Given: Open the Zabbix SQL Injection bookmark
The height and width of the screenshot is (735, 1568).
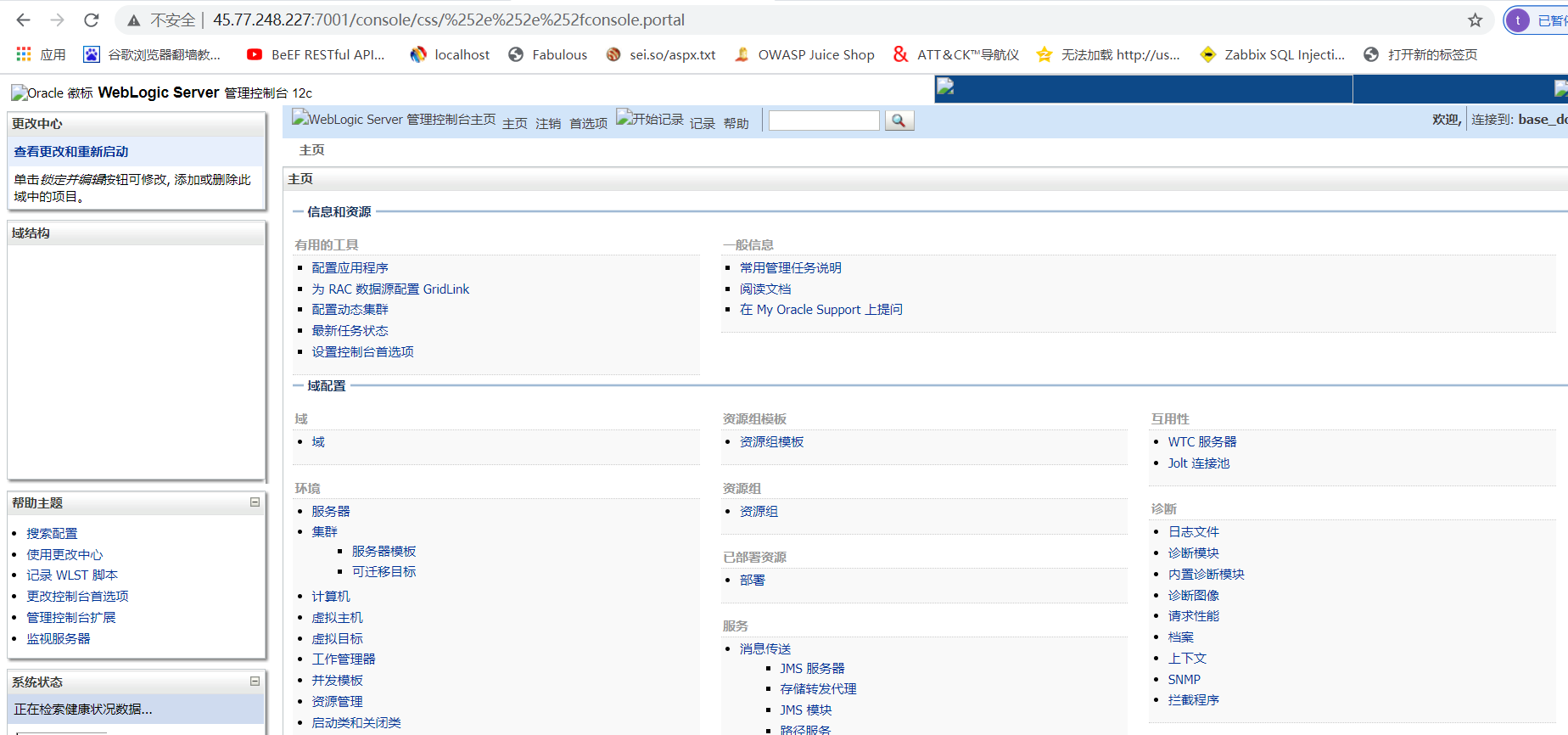Looking at the screenshot, I should point(1273,54).
